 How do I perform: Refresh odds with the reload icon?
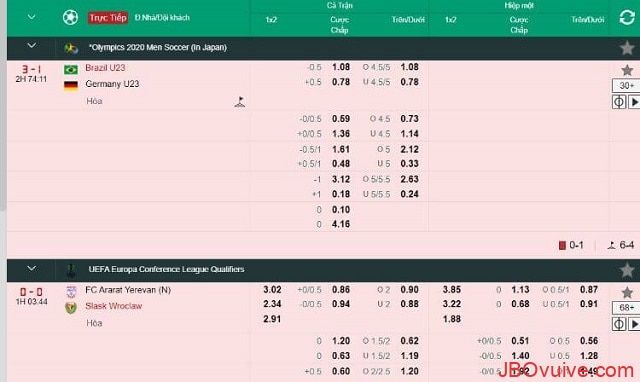click(627, 17)
